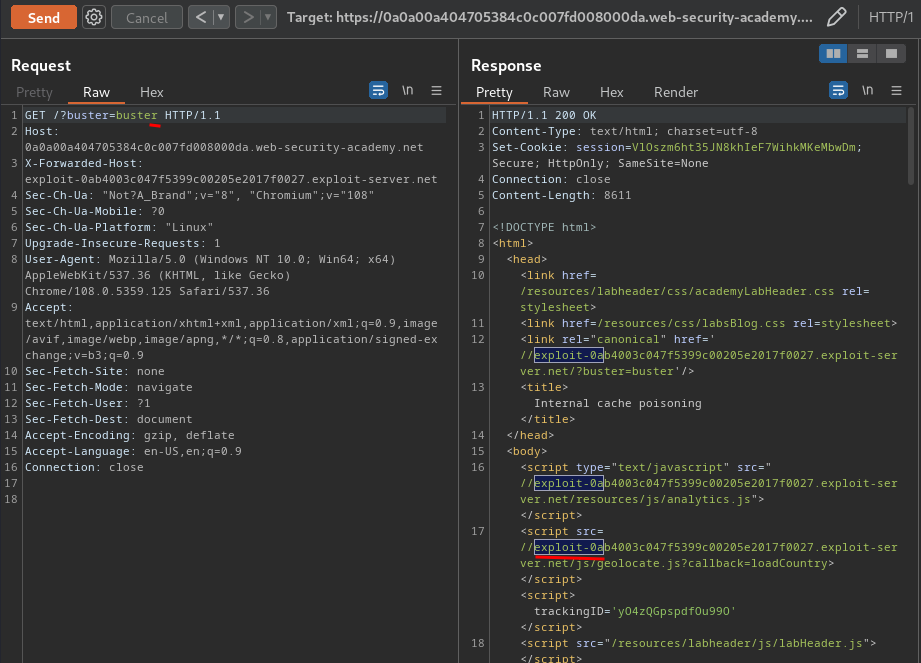Toggle non-printable characters in Response panel

pyautogui.click(x=868, y=90)
